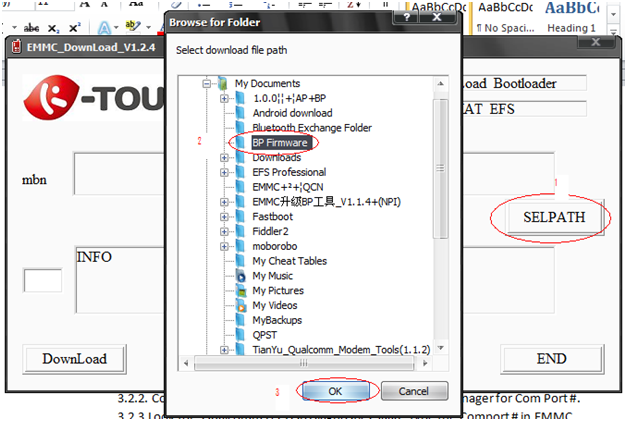The height and width of the screenshot is (421, 627).
Task: Confirm folder selection with OK
Action: point(335,391)
